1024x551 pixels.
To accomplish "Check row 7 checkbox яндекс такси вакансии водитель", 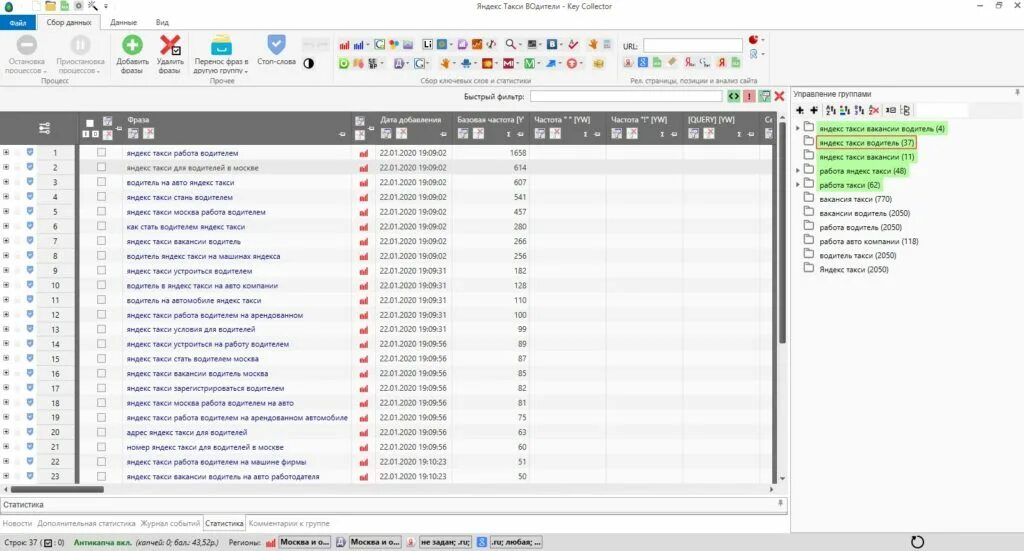I will 101,241.
